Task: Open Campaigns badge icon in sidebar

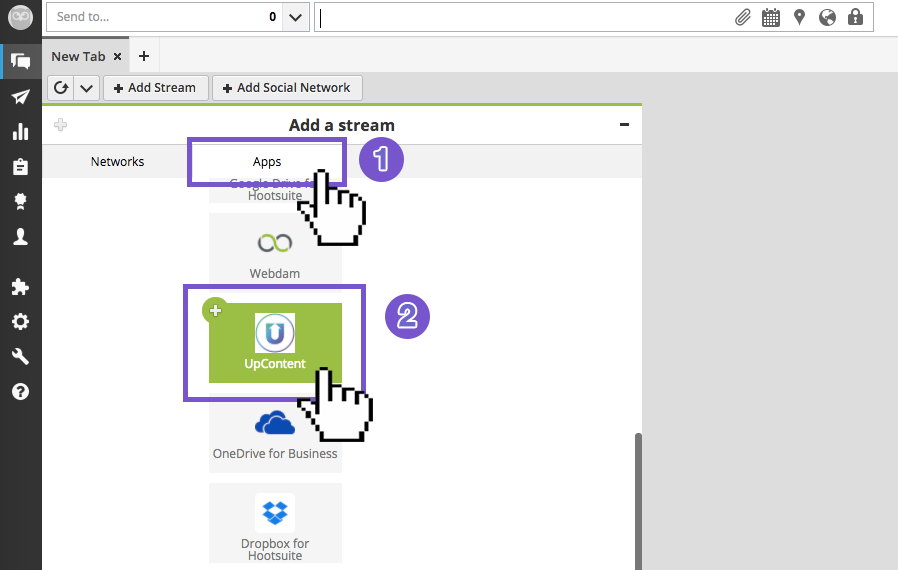Action: [21, 202]
